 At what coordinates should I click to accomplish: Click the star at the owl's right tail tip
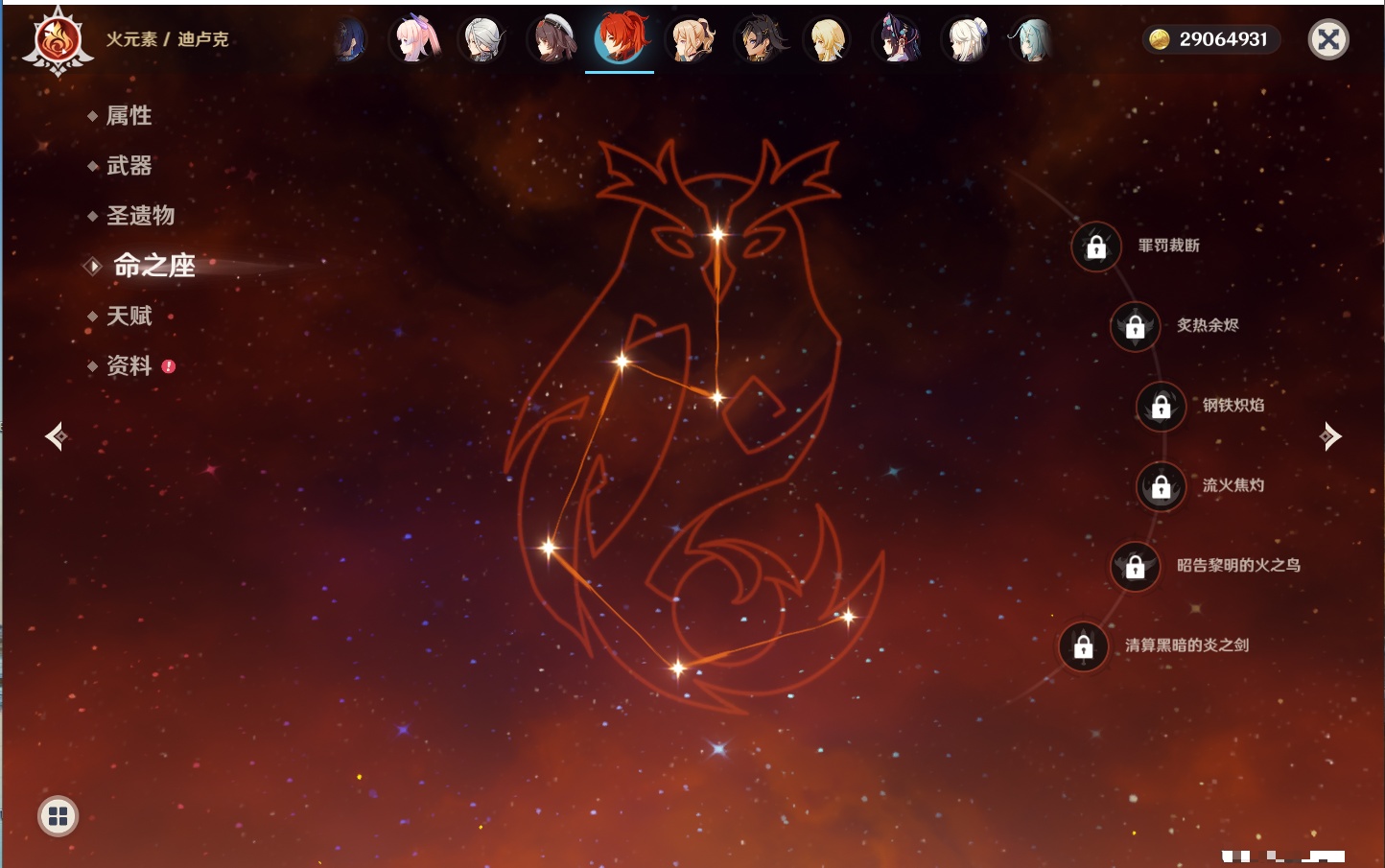click(x=848, y=617)
